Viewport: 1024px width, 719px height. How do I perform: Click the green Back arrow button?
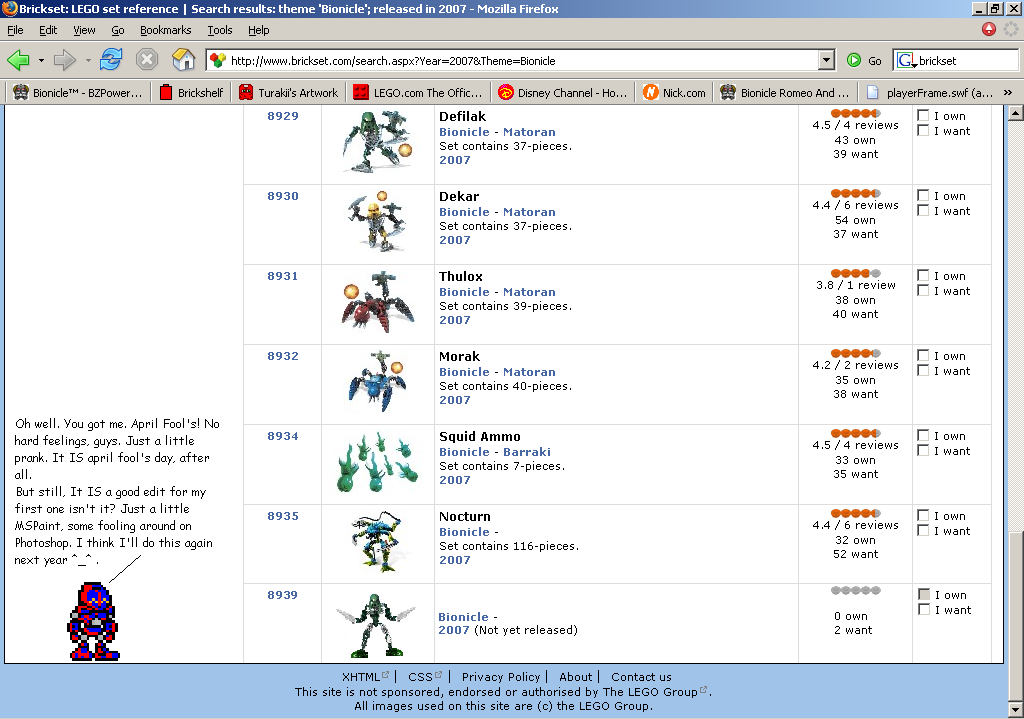coord(18,60)
